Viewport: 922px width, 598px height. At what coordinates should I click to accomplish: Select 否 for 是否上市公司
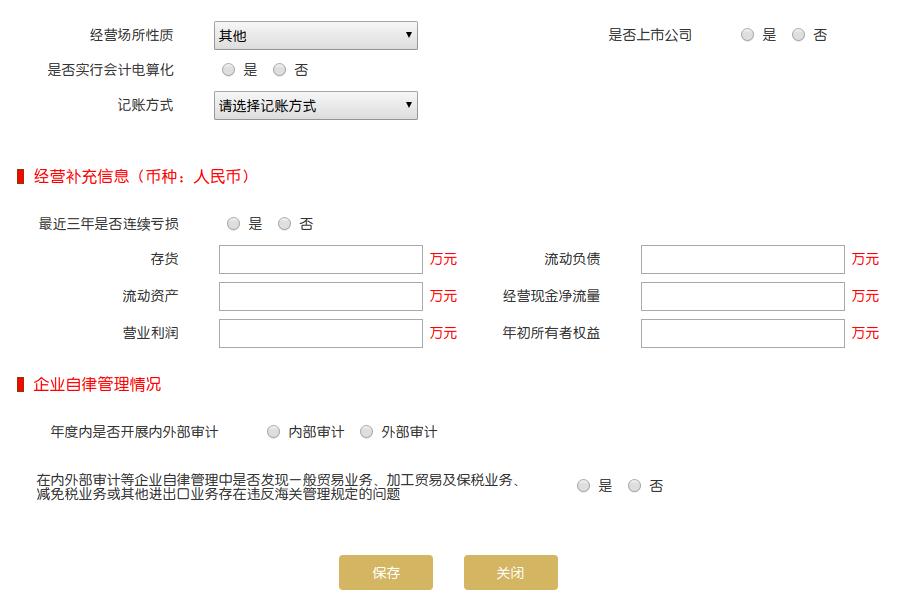tap(797, 34)
